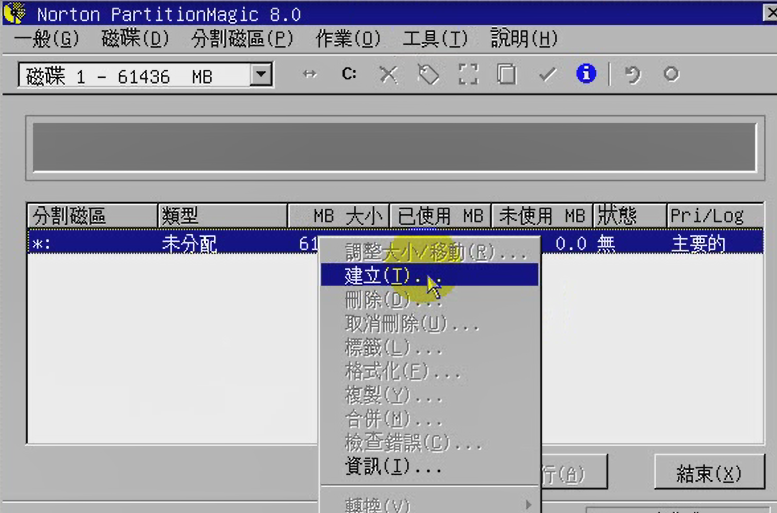Select the 磁碟 1 - 61436 MB combo box
Image resolution: width=777 pixels, height=513 pixels.
point(145,75)
